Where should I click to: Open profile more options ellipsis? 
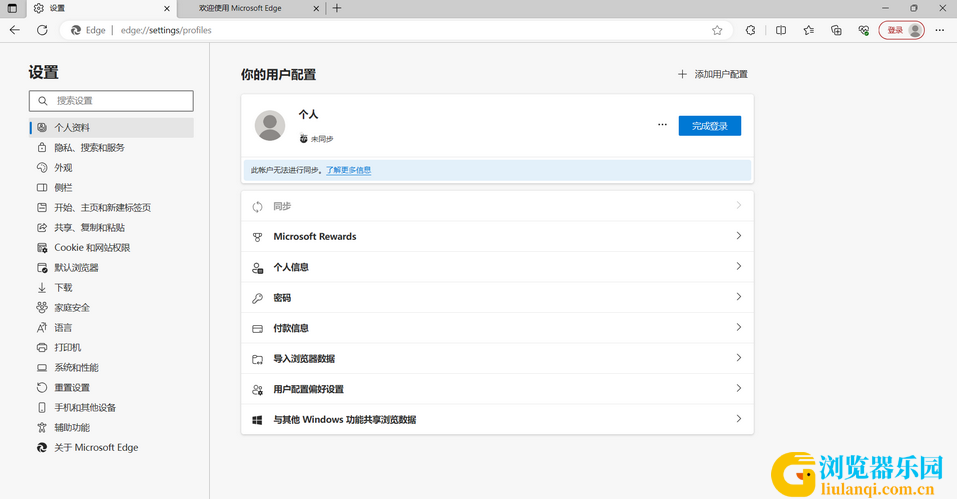pyautogui.click(x=662, y=124)
